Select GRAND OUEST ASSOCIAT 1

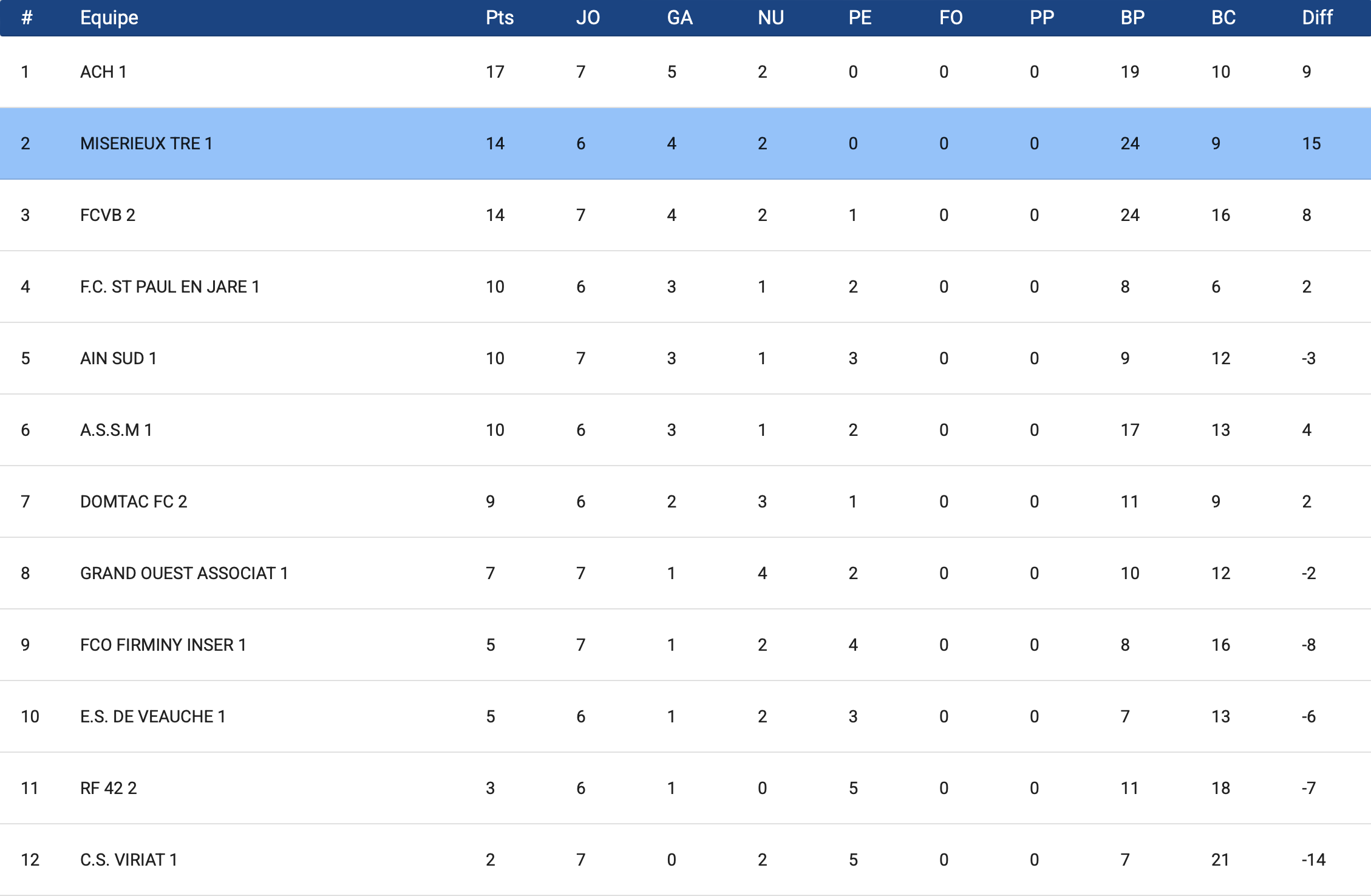(184, 574)
